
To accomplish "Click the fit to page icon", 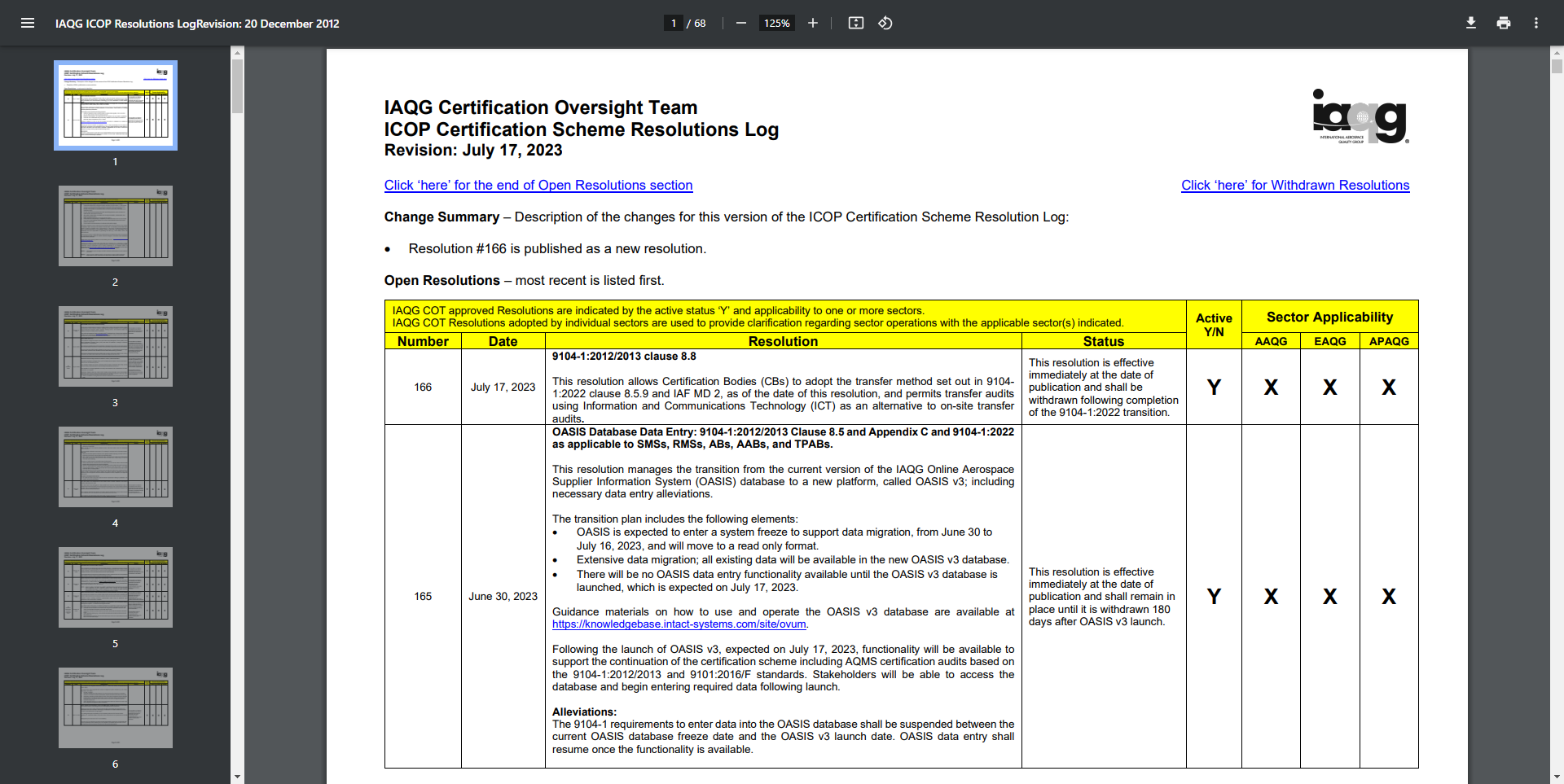I will point(855,23).
